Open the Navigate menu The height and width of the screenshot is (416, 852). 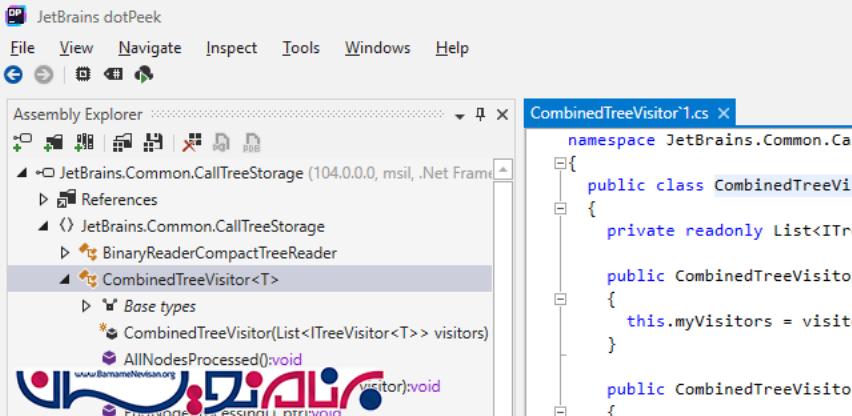[x=150, y=48]
